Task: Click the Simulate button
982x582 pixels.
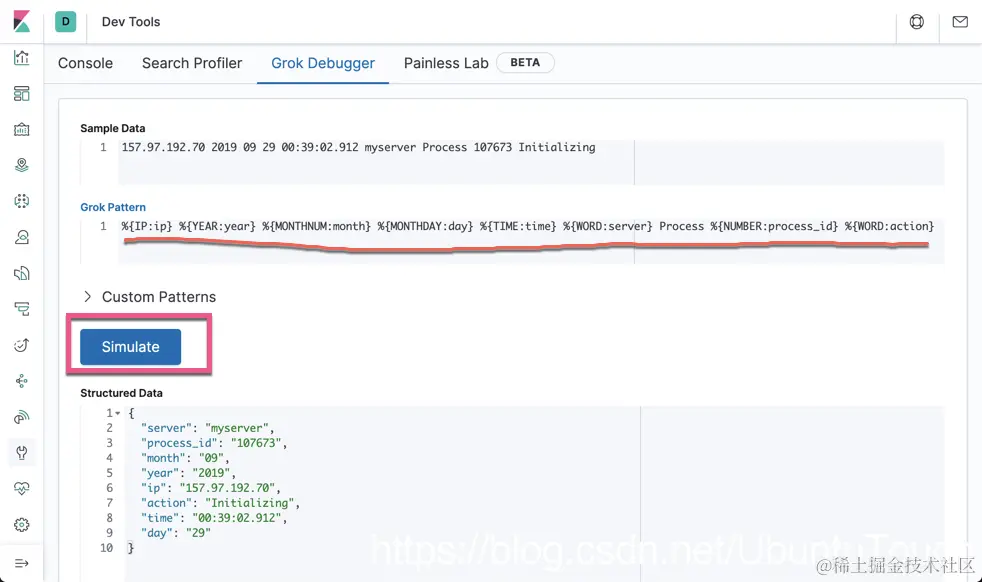Action: click(x=130, y=347)
